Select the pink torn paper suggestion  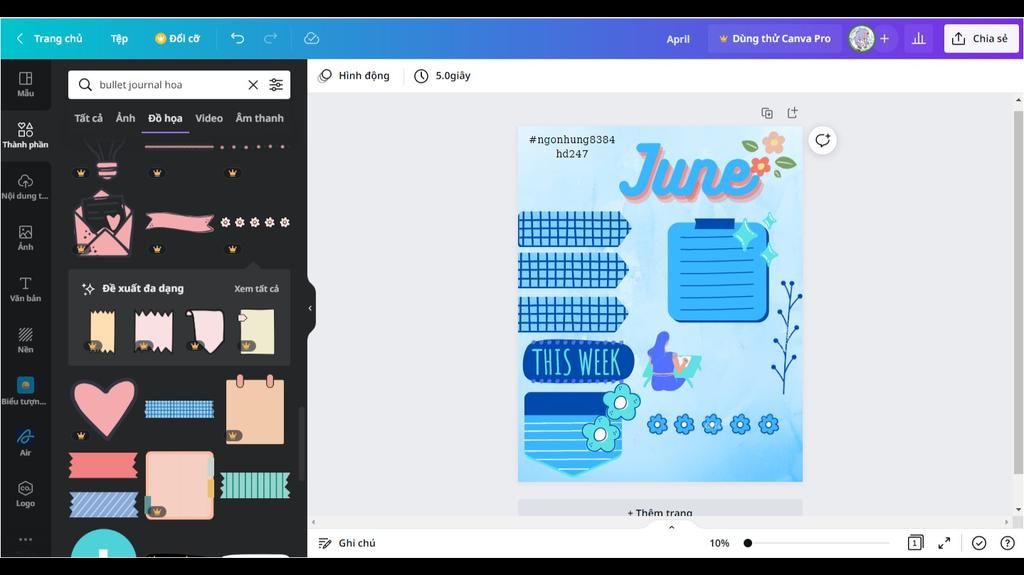(x=153, y=332)
